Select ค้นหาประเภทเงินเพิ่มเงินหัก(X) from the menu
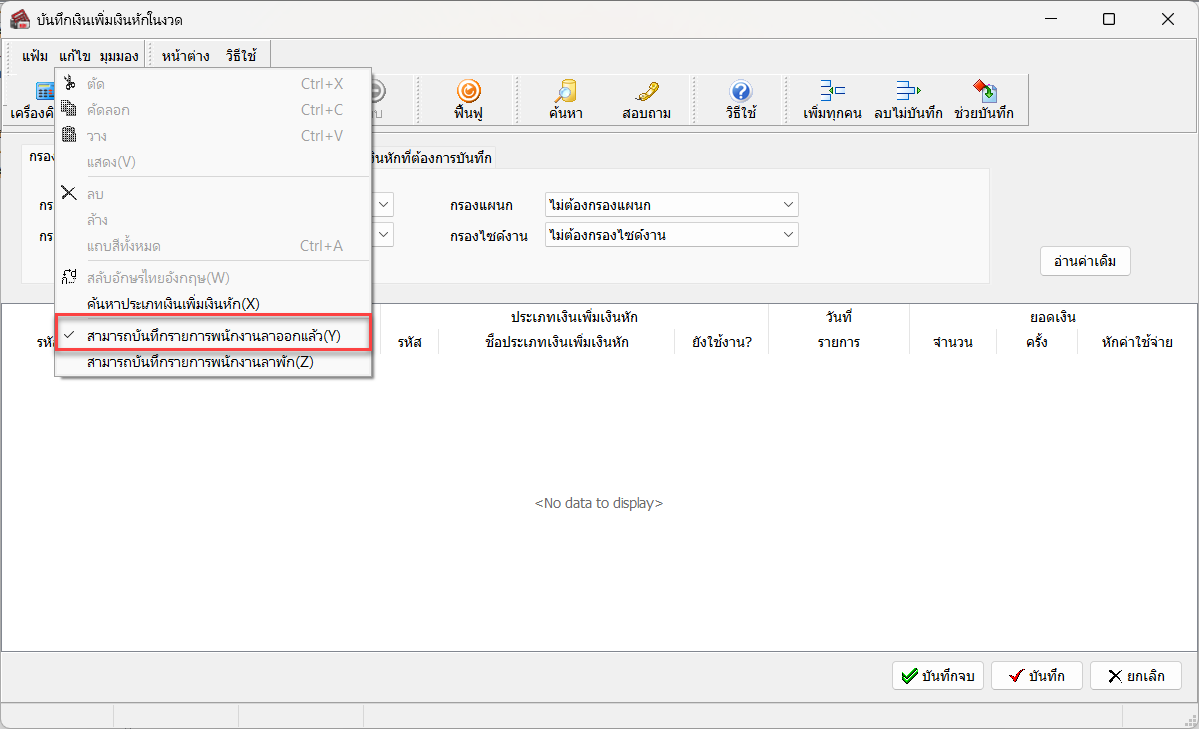 tap(173, 303)
